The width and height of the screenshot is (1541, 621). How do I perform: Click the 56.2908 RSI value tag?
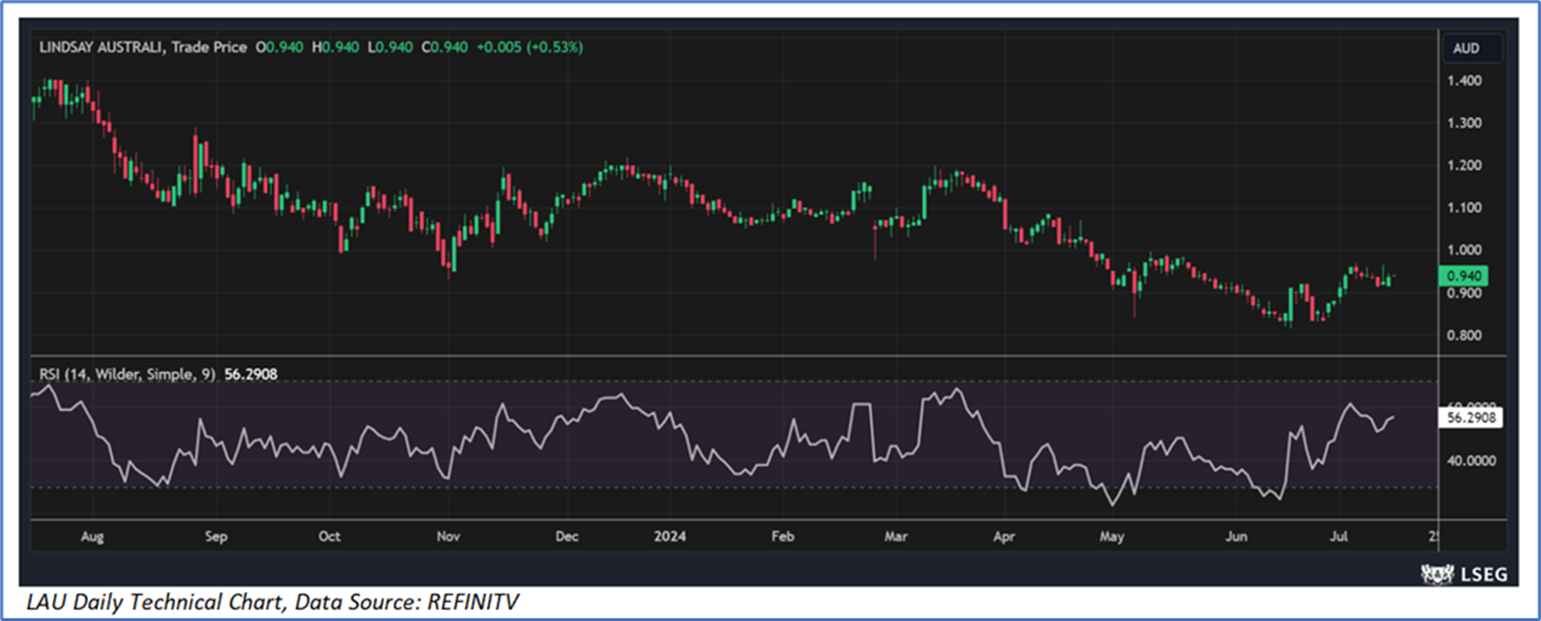tap(1471, 420)
